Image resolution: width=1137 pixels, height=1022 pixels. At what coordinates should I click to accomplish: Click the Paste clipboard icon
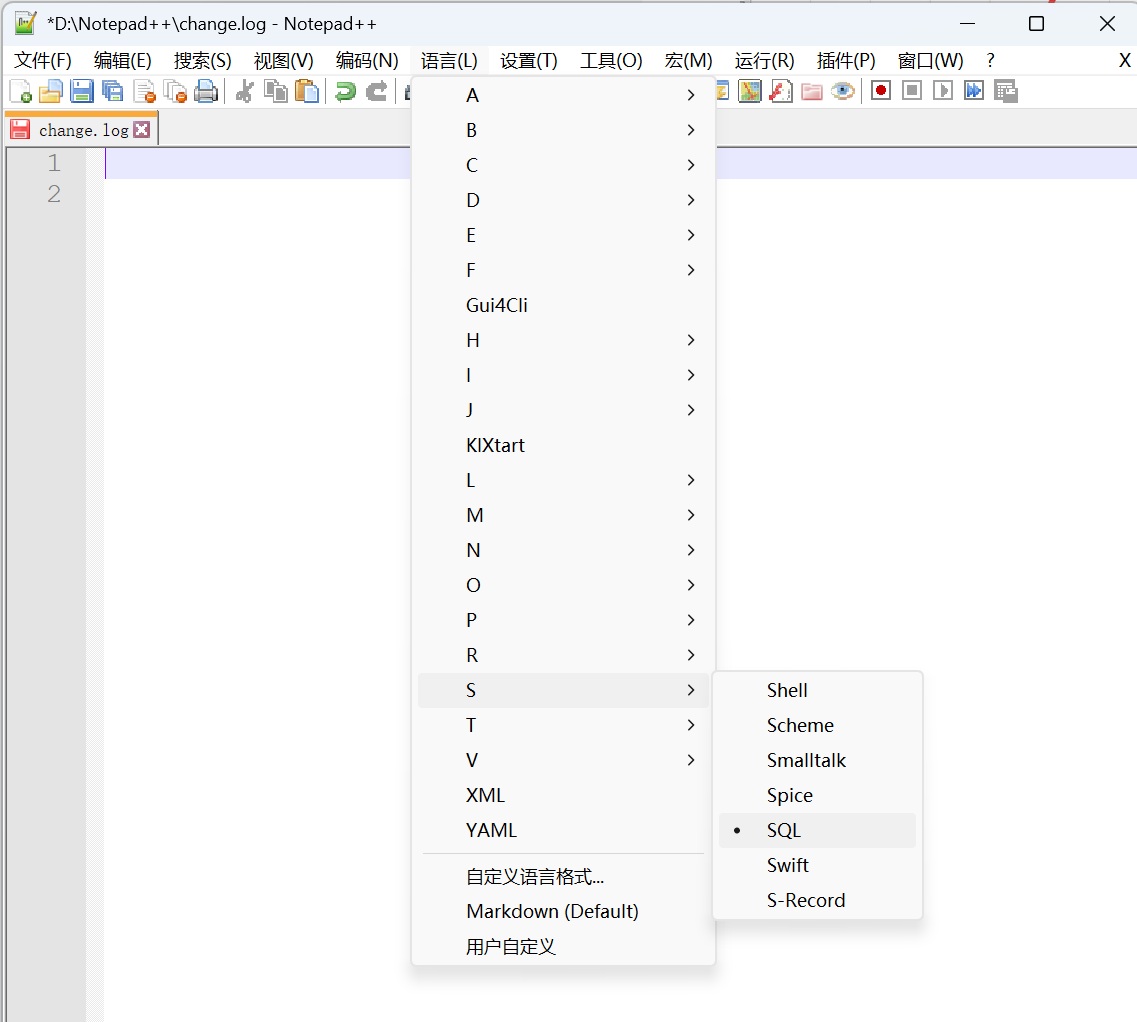pyautogui.click(x=308, y=91)
